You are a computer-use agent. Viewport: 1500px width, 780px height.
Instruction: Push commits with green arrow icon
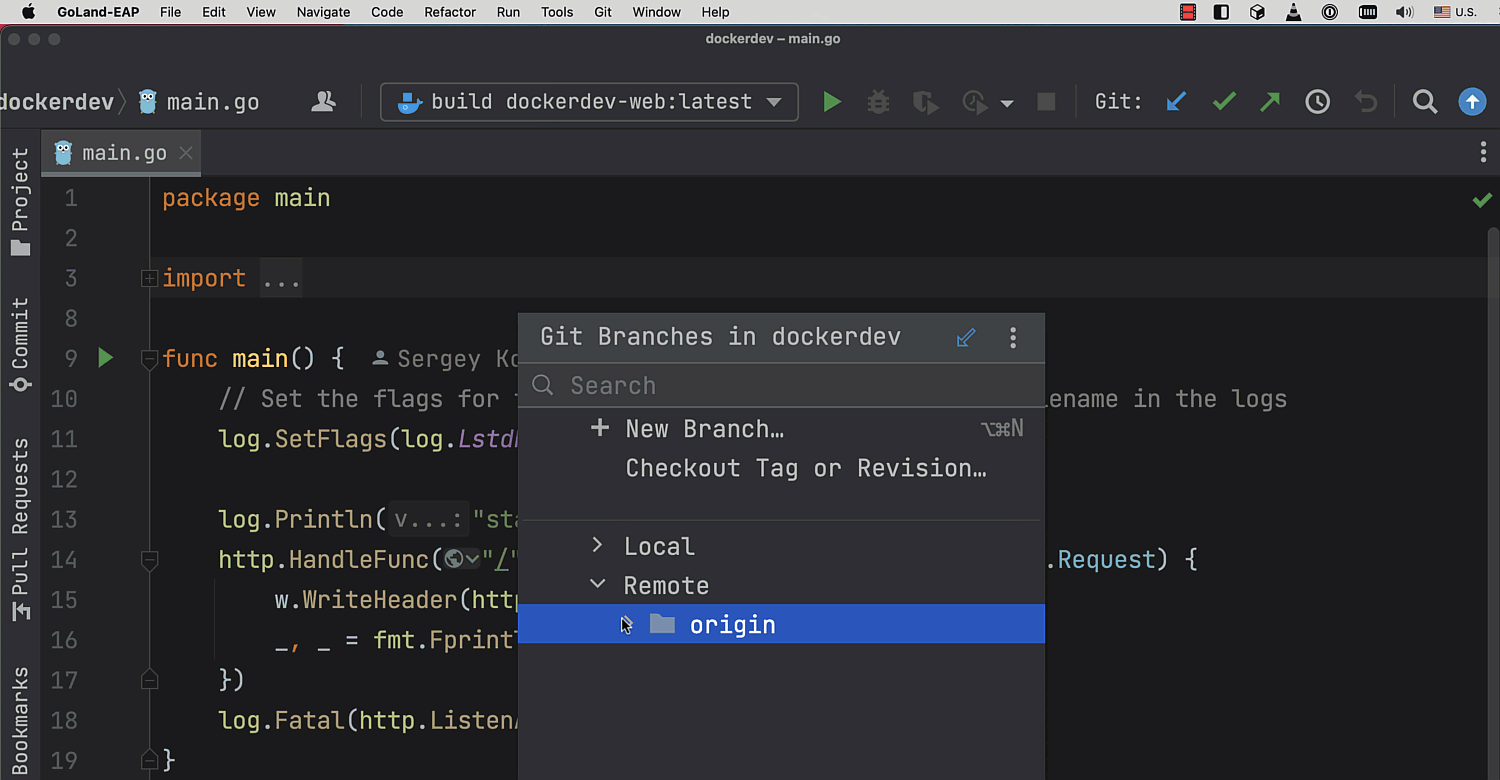pos(1270,102)
